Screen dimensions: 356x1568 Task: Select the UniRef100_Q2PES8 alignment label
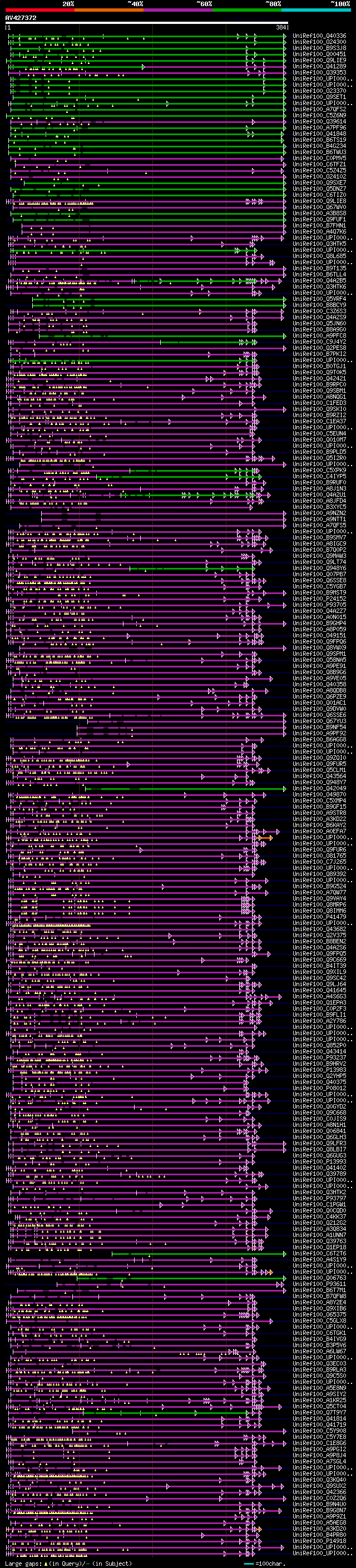pyautogui.click(x=319, y=348)
